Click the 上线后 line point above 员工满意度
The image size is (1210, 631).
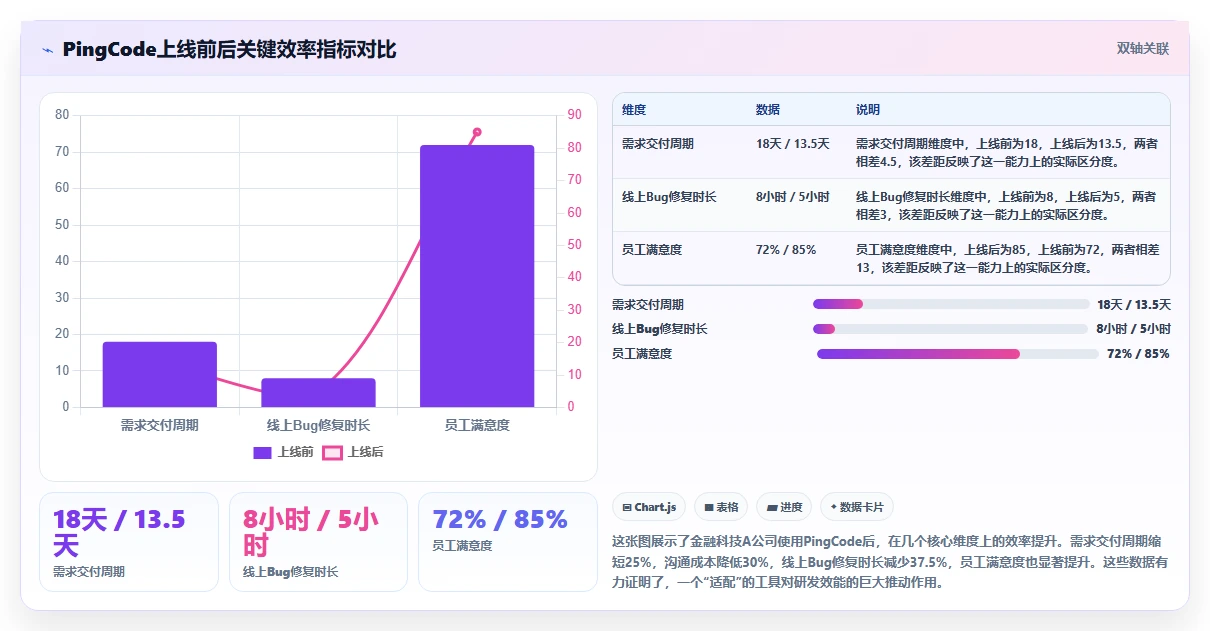pos(477,132)
